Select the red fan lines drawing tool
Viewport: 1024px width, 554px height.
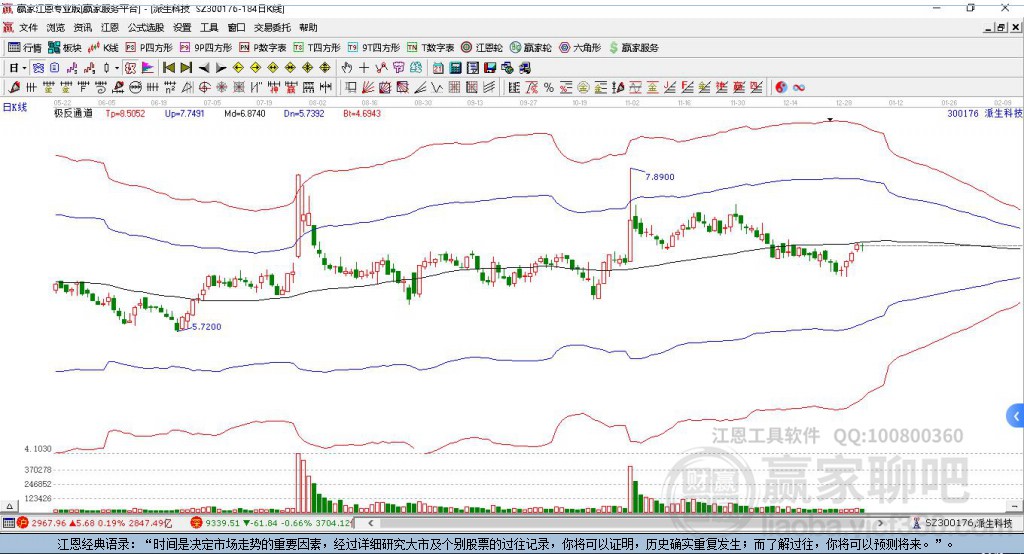click(x=368, y=88)
